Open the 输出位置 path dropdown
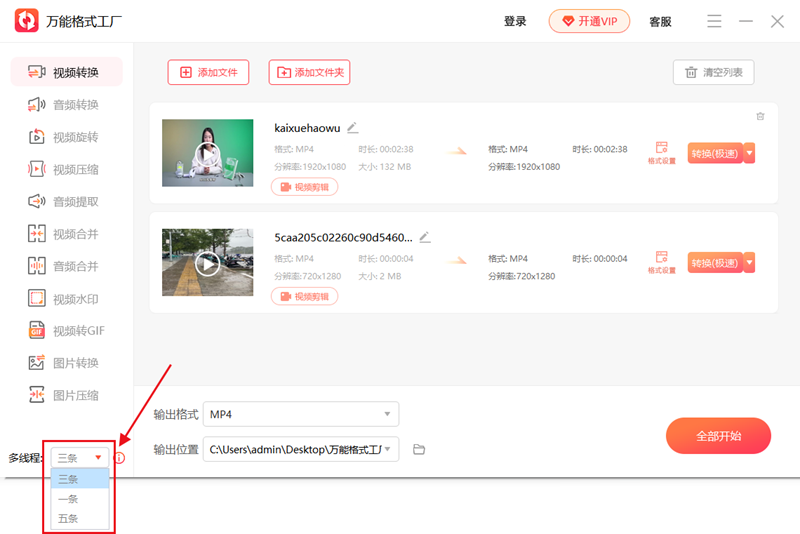The height and width of the screenshot is (534, 800). tap(301, 449)
